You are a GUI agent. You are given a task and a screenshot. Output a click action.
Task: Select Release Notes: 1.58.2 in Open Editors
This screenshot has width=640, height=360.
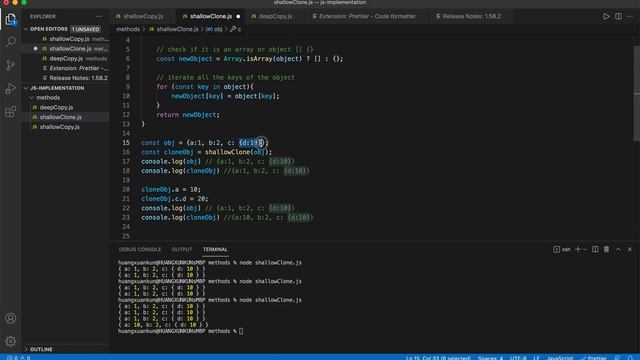tap(65, 78)
